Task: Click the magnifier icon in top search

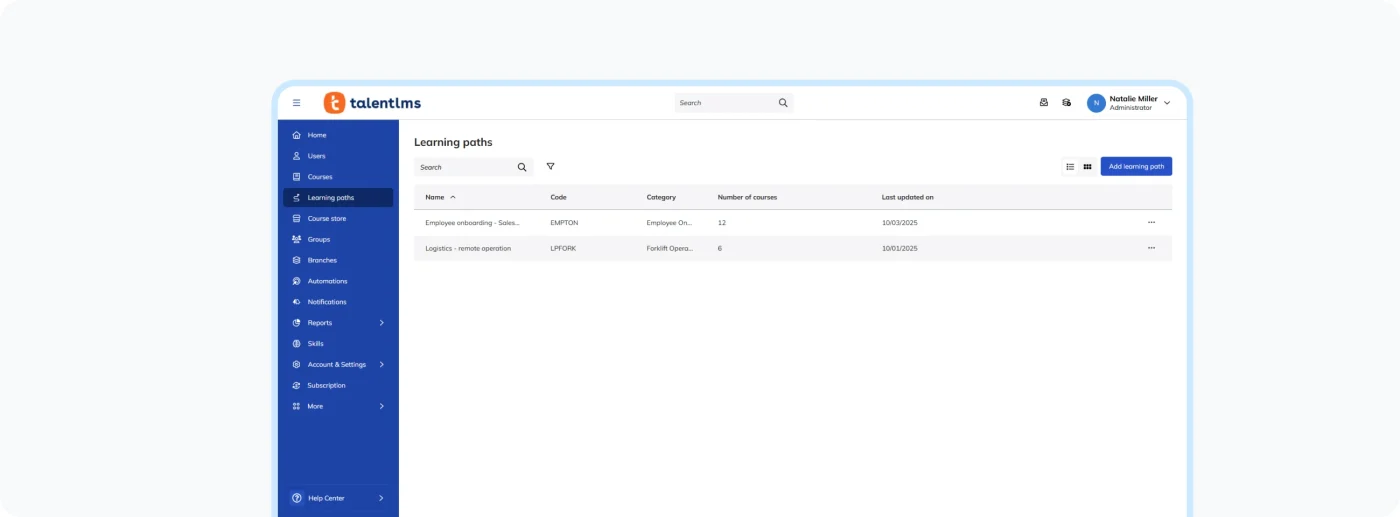Action: coord(783,103)
